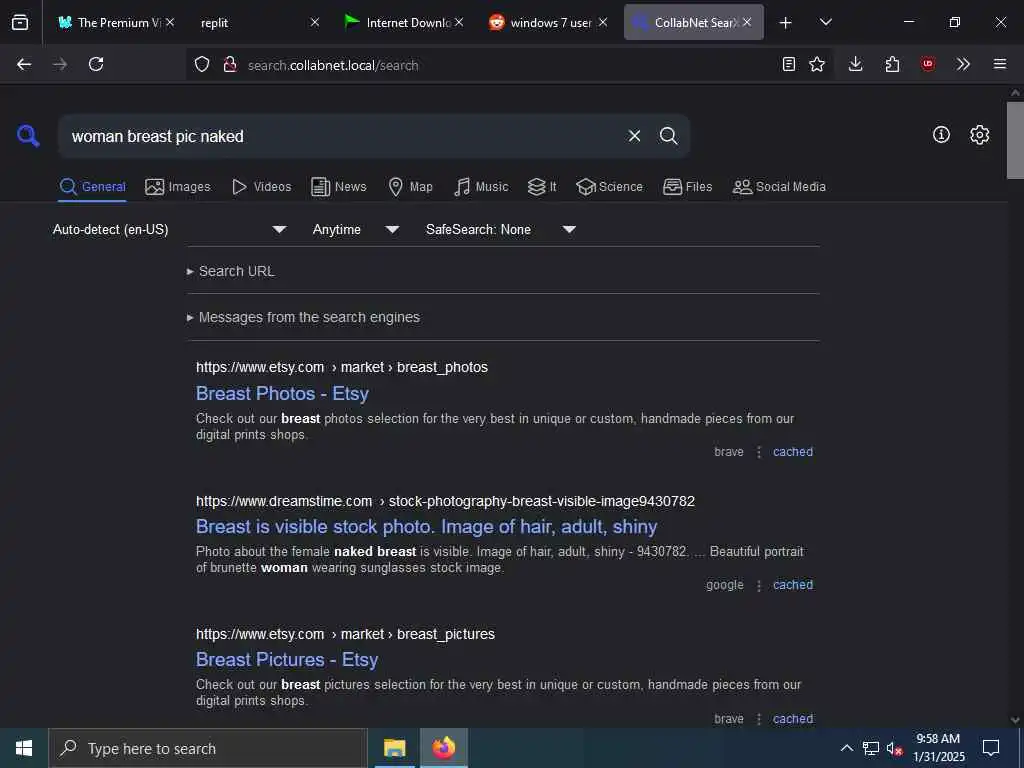Viewport: 1024px width, 768px height.
Task: Open search preferences gear icon
Action: click(x=980, y=135)
